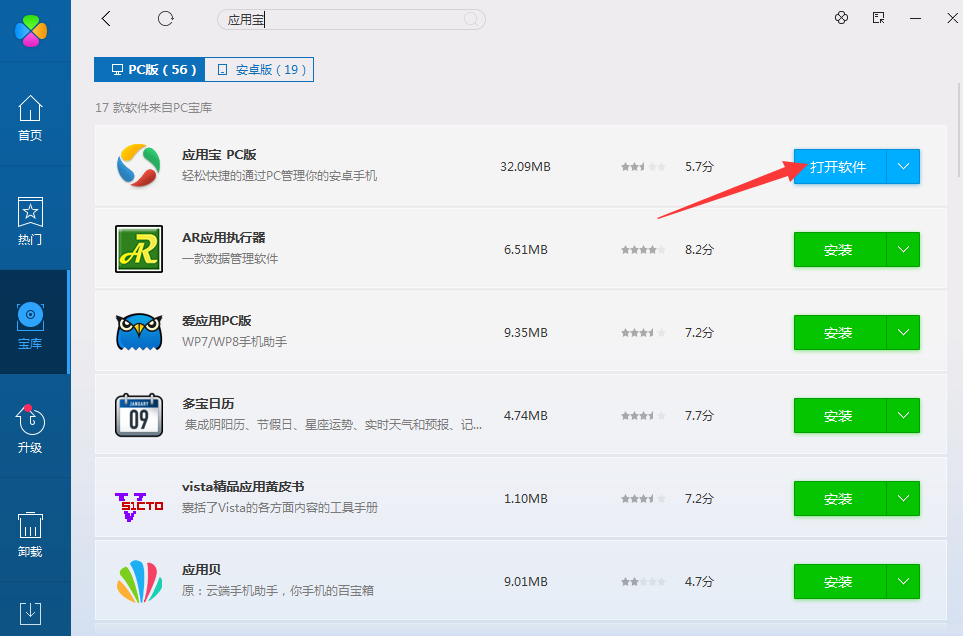Click the search field containing 应用宝
Screen dimensions: 963x636
click(340, 19)
